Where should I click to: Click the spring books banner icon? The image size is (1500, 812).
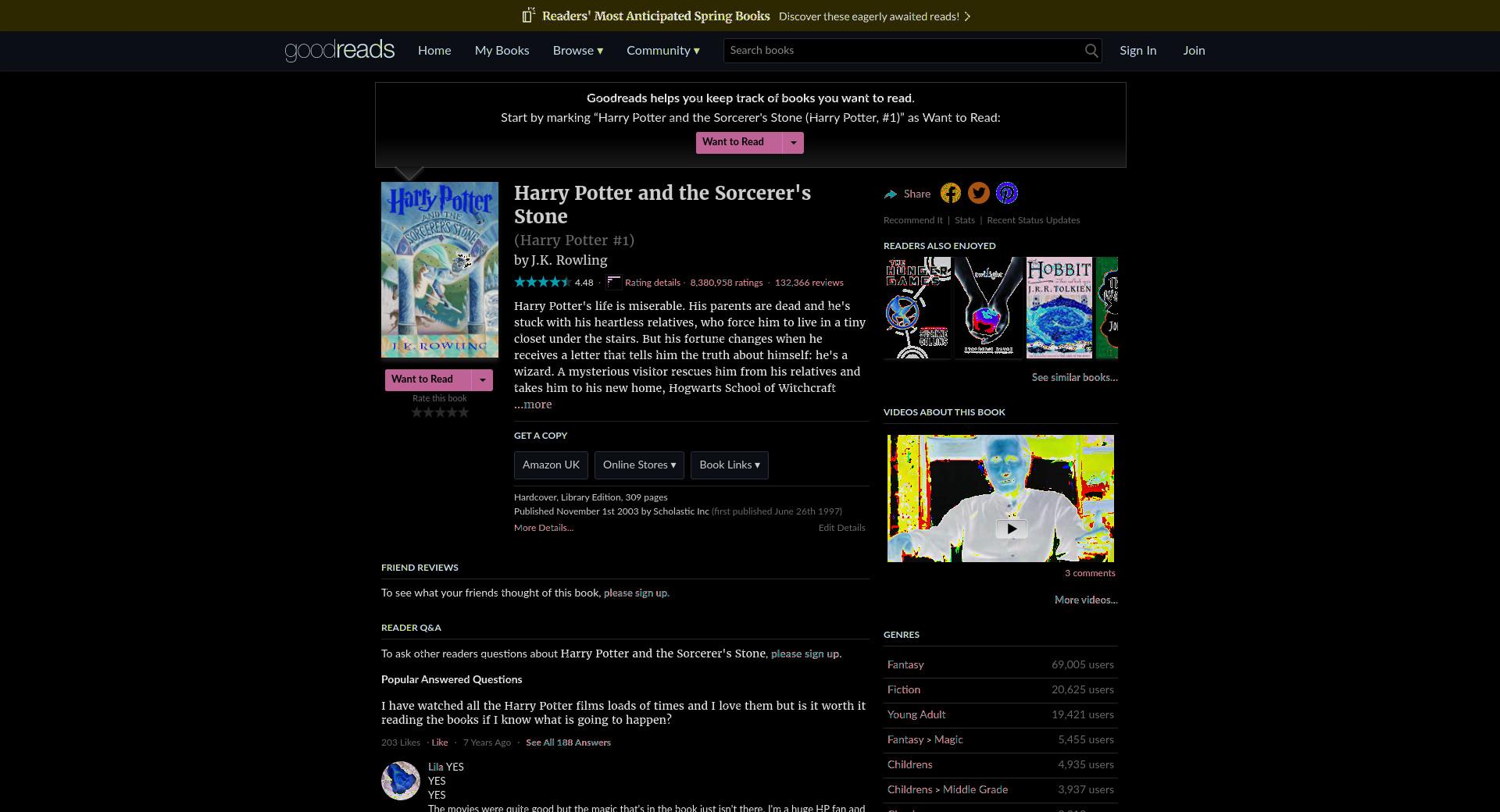click(x=529, y=16)
